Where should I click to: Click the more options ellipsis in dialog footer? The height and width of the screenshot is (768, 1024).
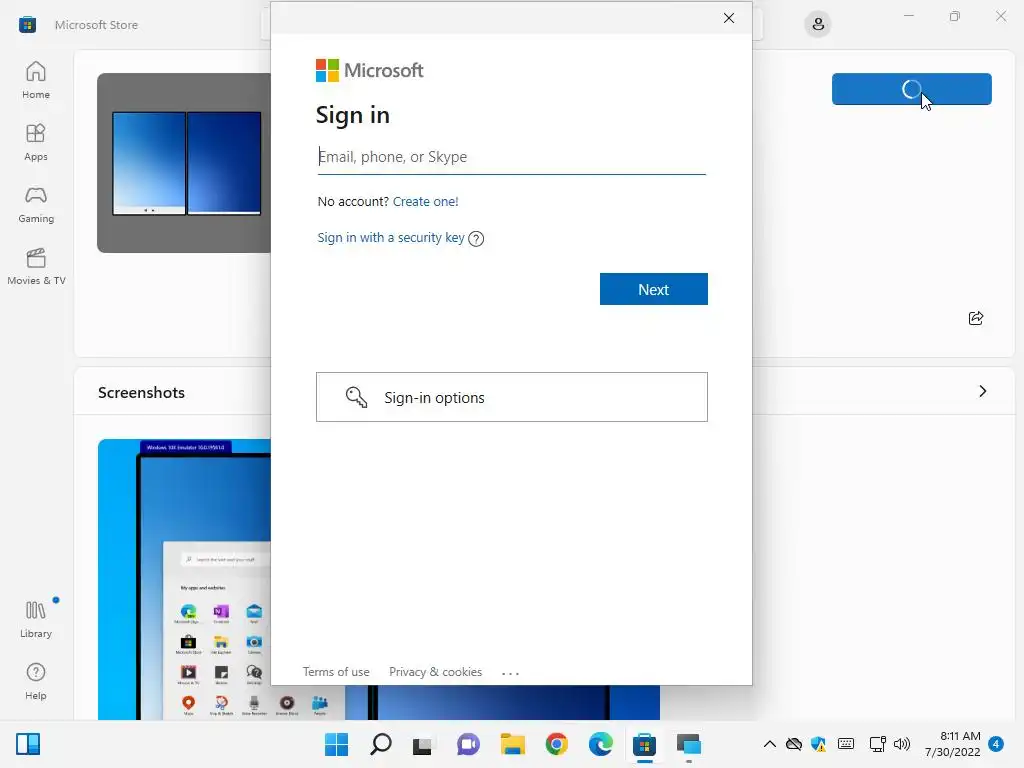[x=511, y=673]
